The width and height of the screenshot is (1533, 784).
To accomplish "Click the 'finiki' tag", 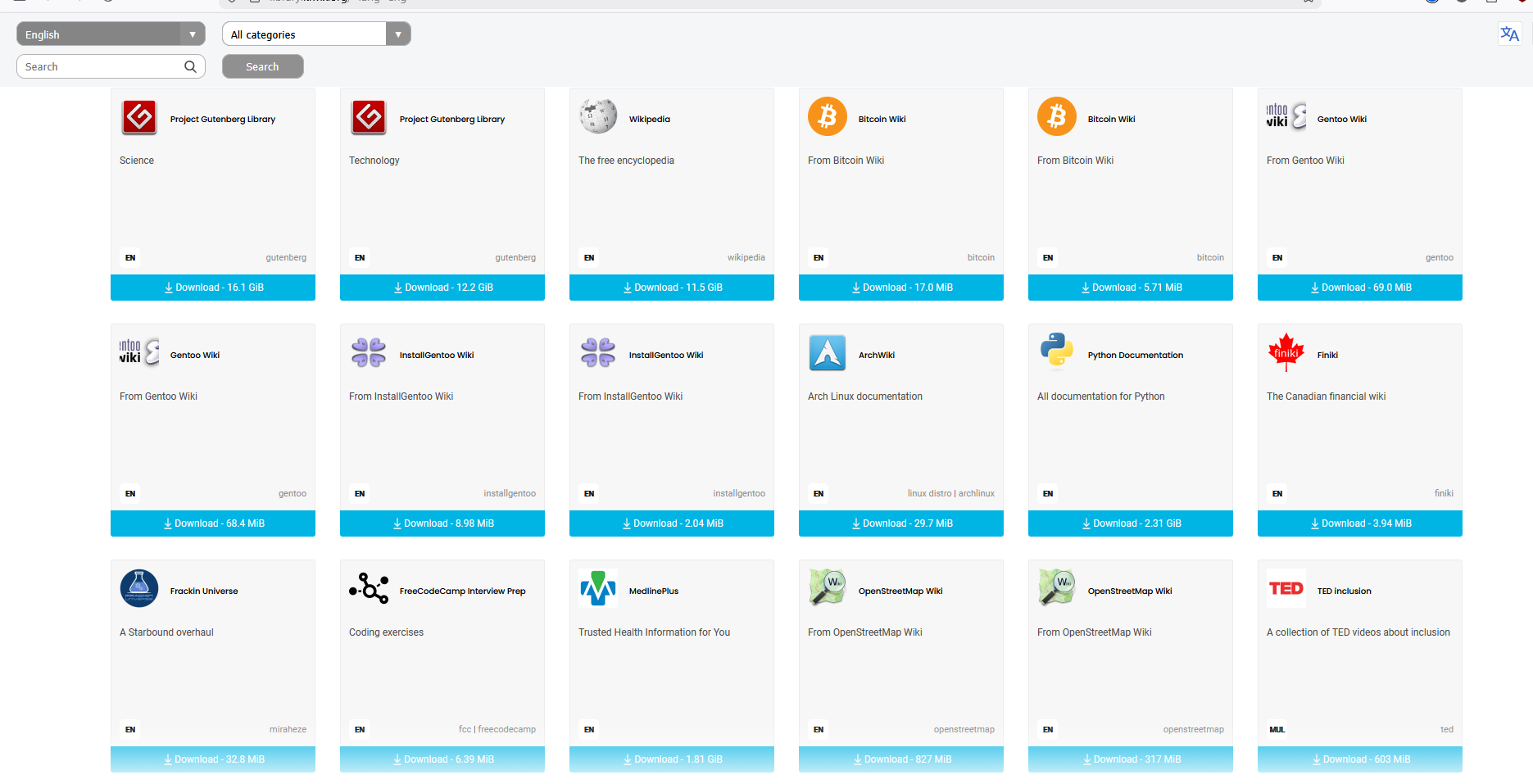I will pos(1444,493).
